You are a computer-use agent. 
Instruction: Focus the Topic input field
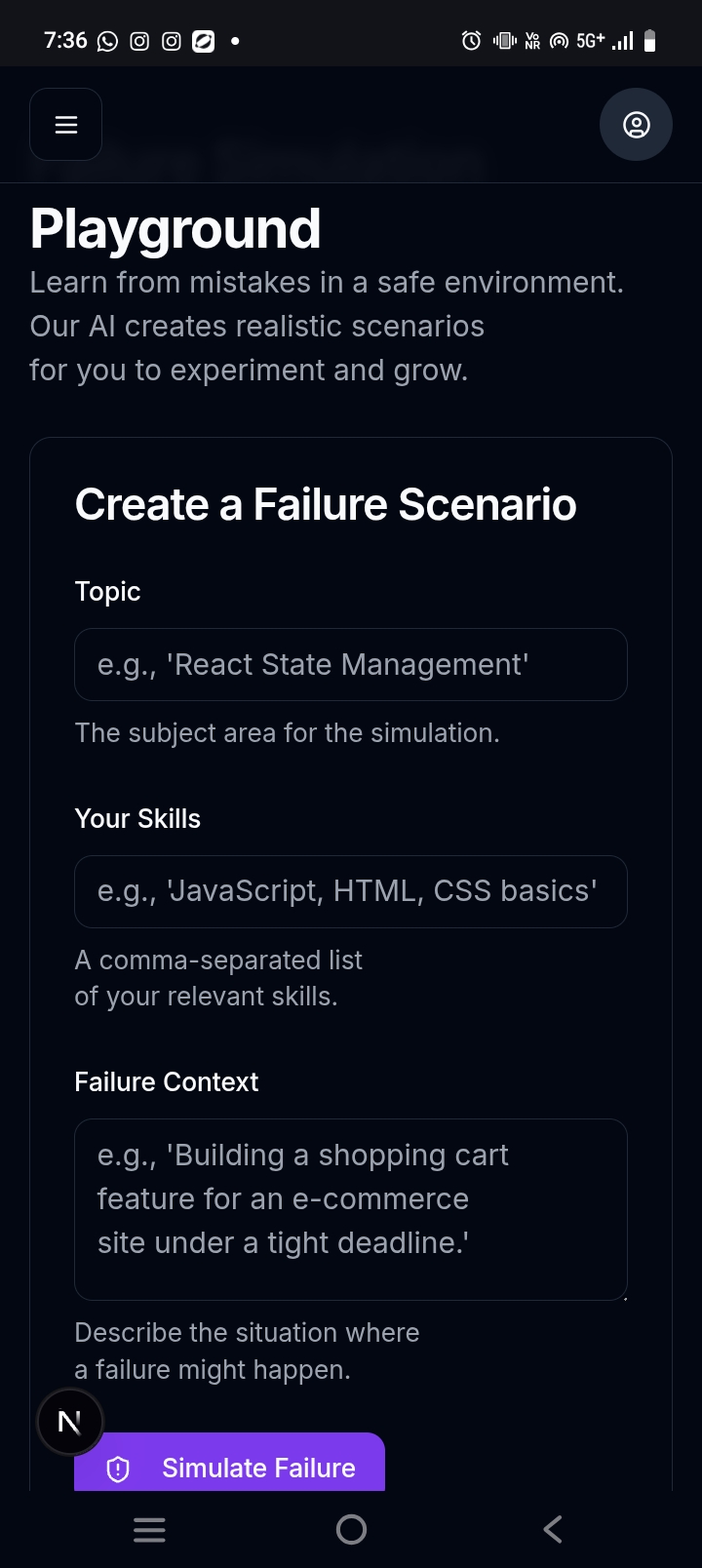pyautogui.click(x=351, y=664)
